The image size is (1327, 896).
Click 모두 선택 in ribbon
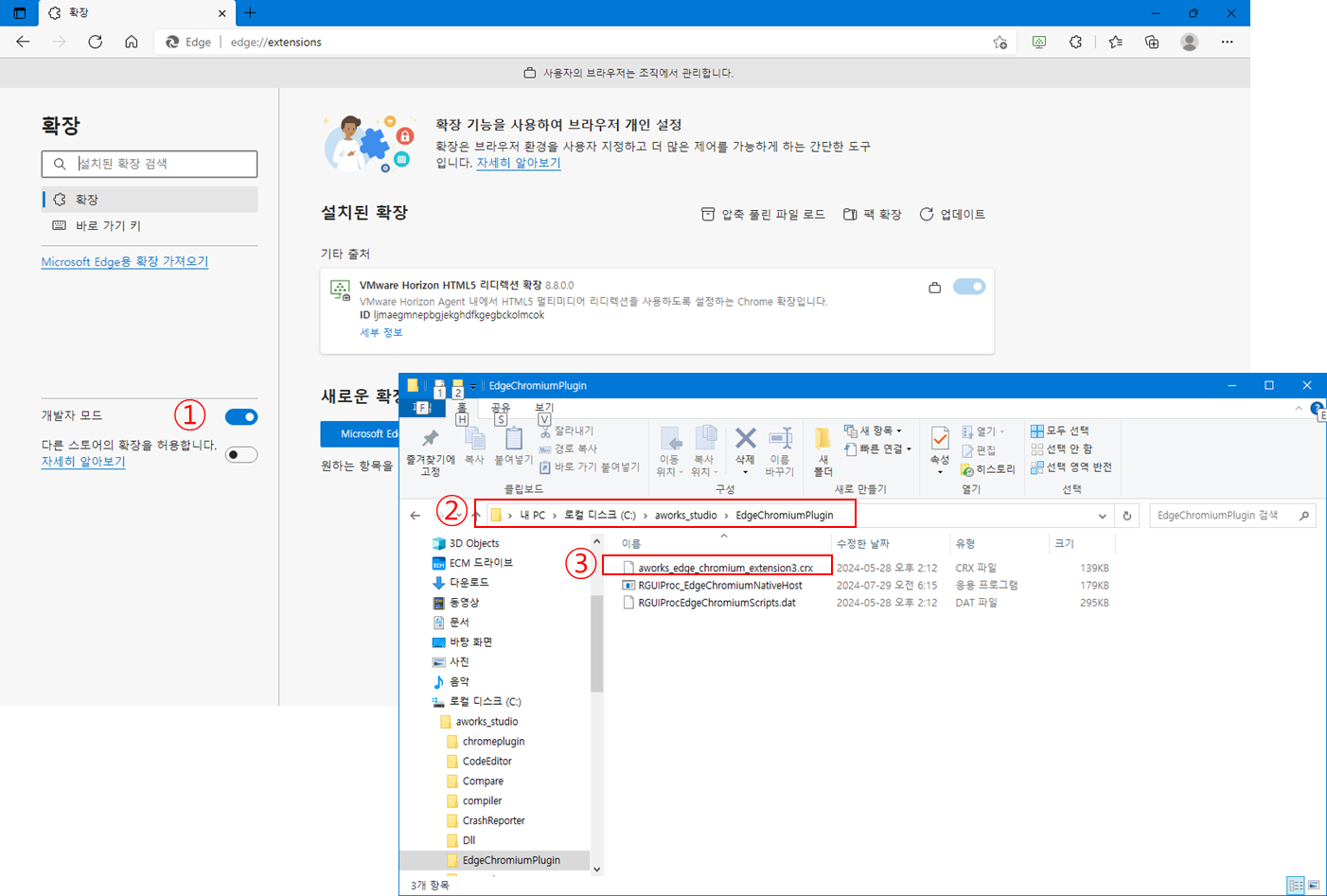(1060, 430)
